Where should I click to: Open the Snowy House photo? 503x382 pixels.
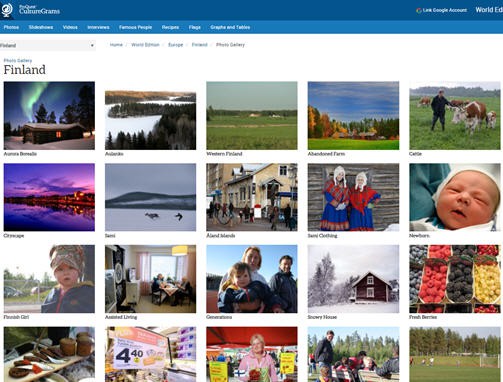353,279
